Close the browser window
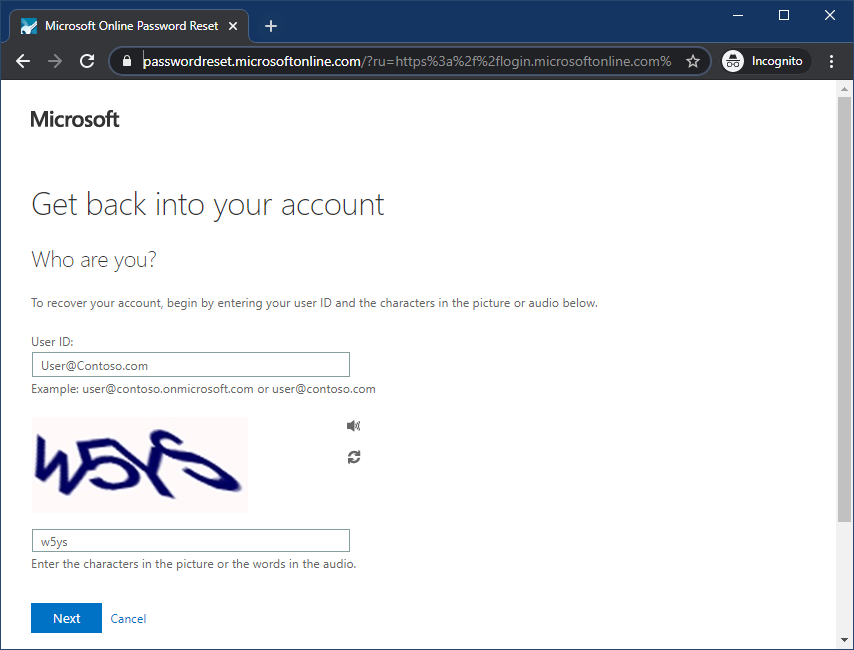The height and width of the screenshot is (650, 854). click(829, 15)
